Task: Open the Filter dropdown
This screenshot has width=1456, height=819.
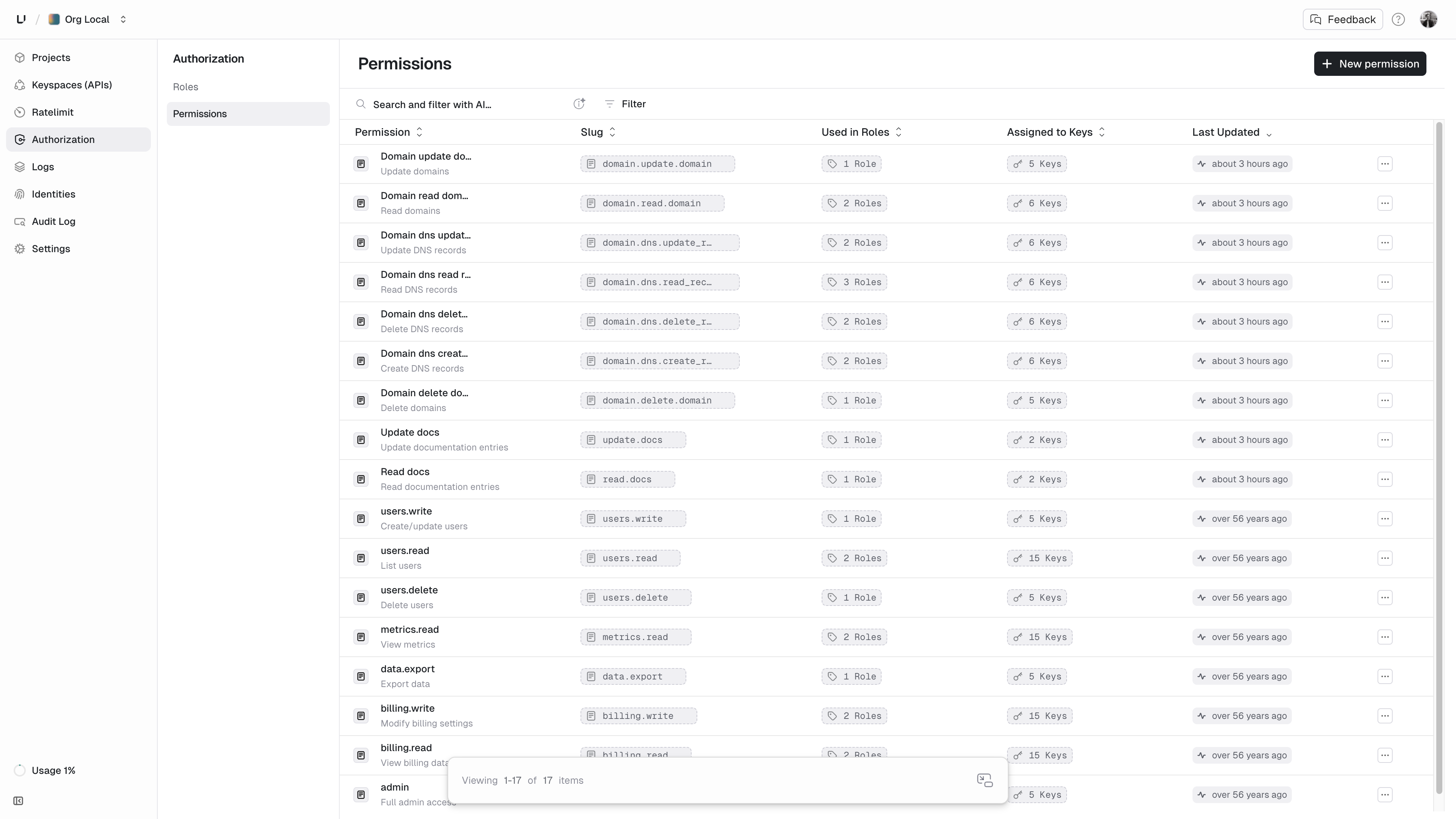Action: 625,104
